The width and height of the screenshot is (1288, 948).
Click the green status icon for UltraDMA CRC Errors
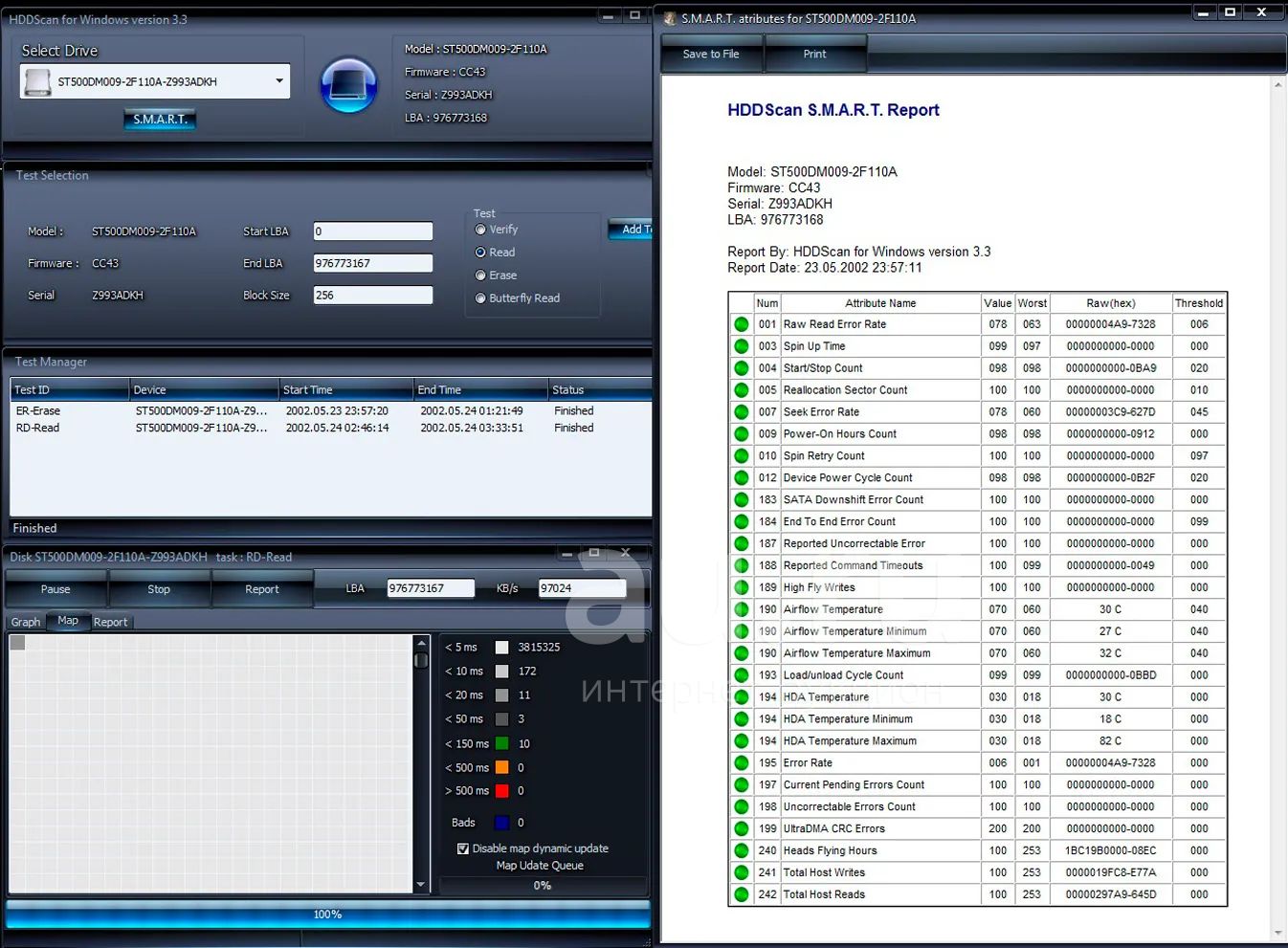pyautogui.click(x=742, y=828)
